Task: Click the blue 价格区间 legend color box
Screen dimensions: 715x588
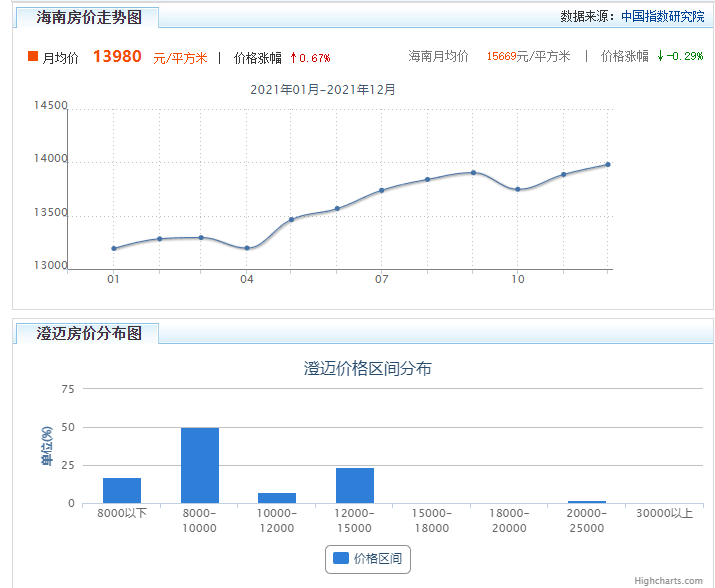Action: (341, 558)
